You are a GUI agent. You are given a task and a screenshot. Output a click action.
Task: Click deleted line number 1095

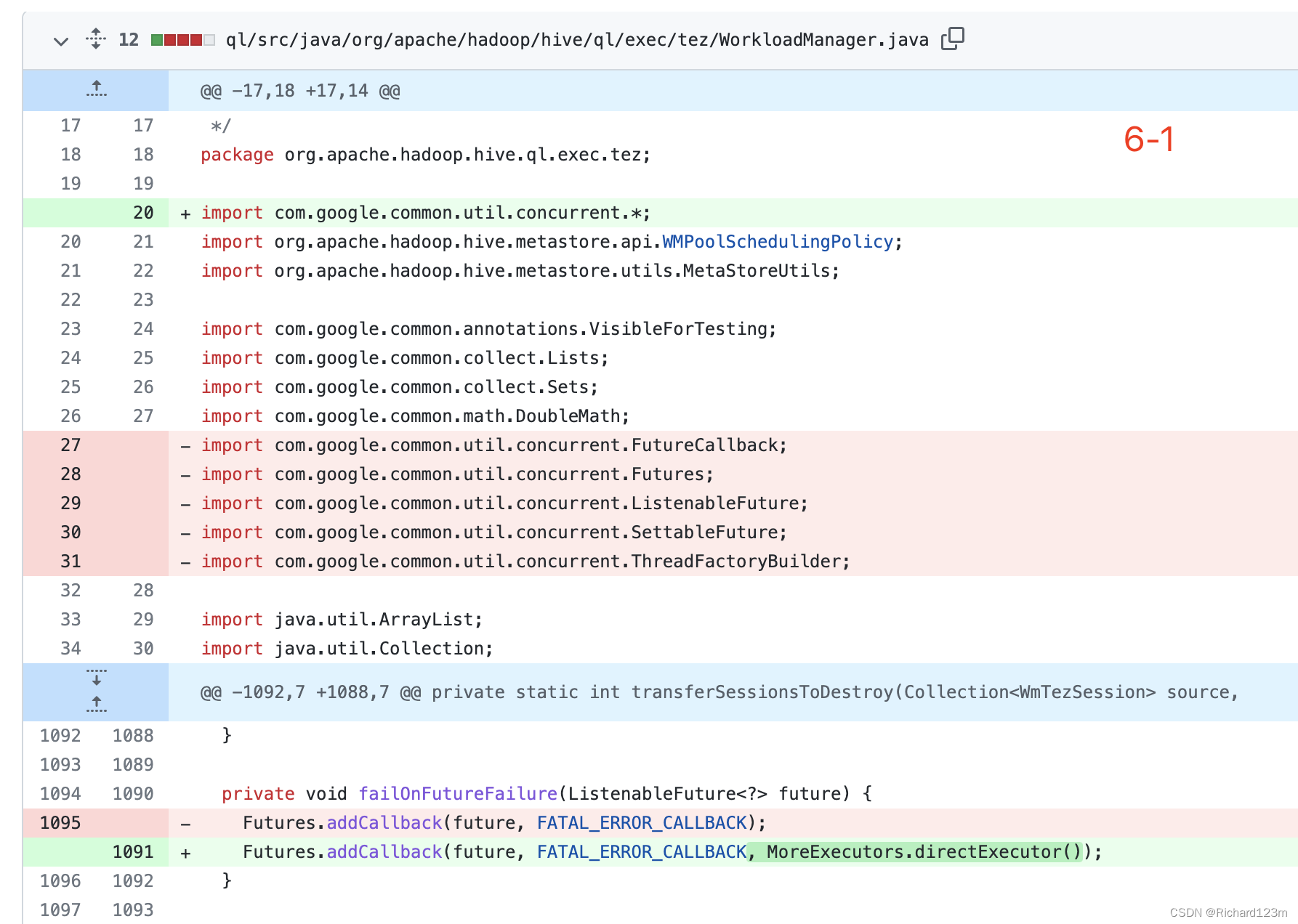point(60,823)
